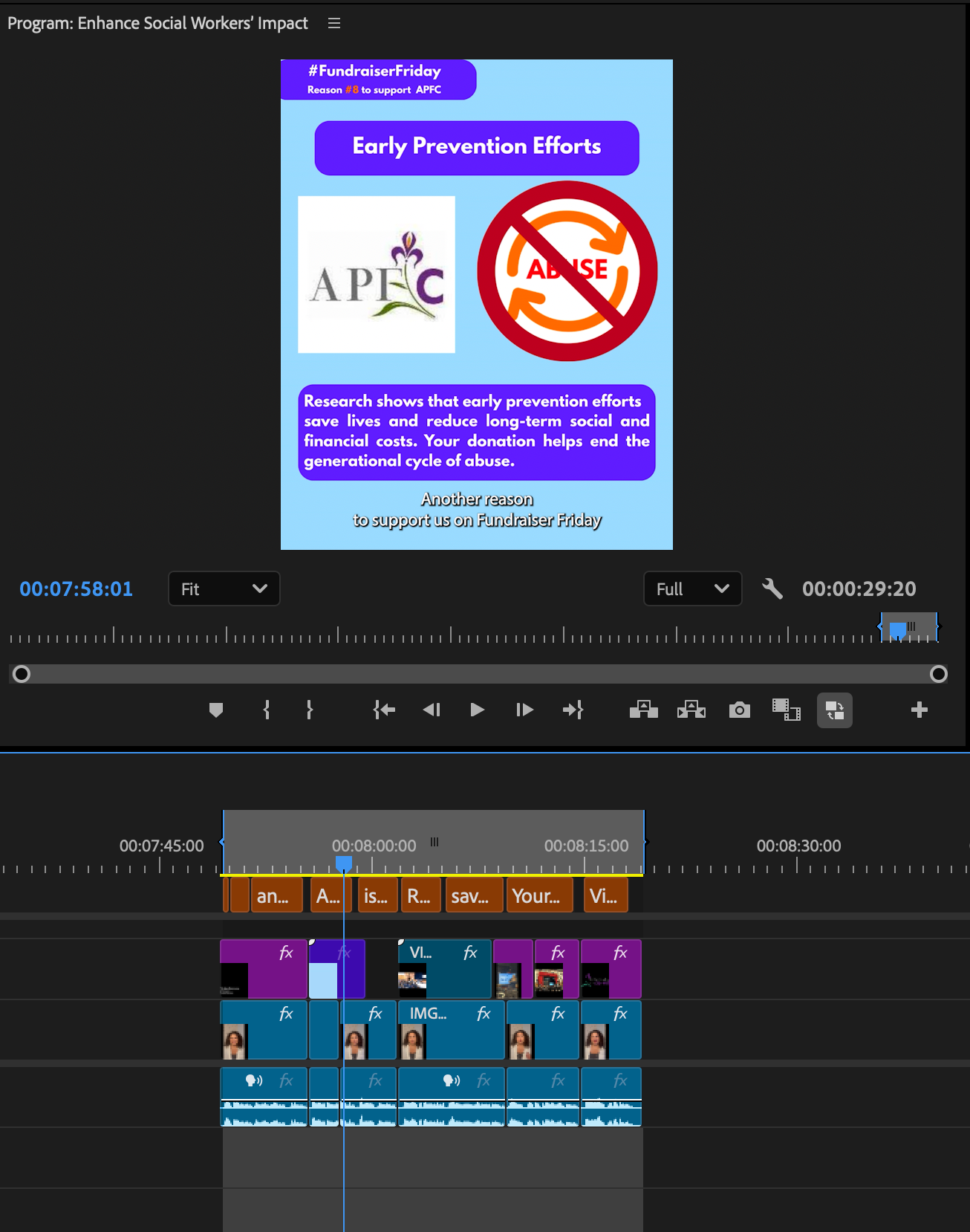Open the Full playback resolution dropdown
The height and width of the screenshot is (1232, 970).
click(x=692, y=589)
